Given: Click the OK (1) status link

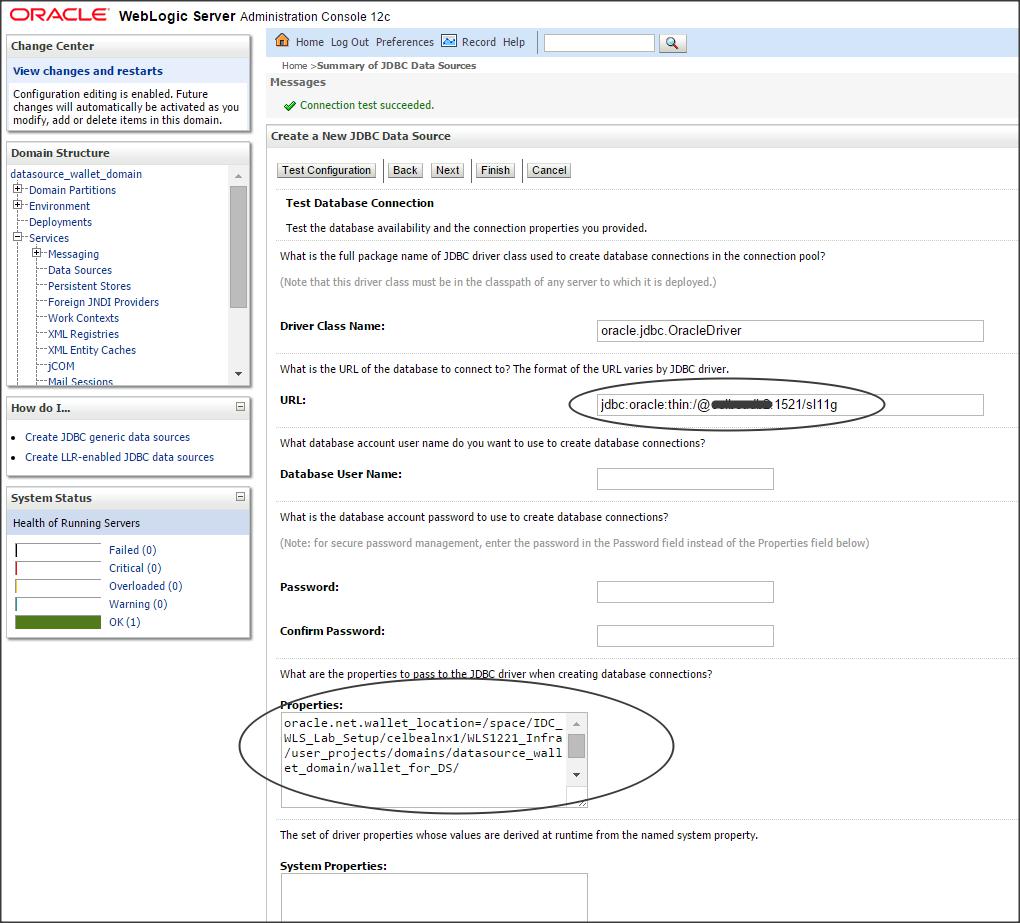Looking at the screenshot, I should (x=124, y=622).
